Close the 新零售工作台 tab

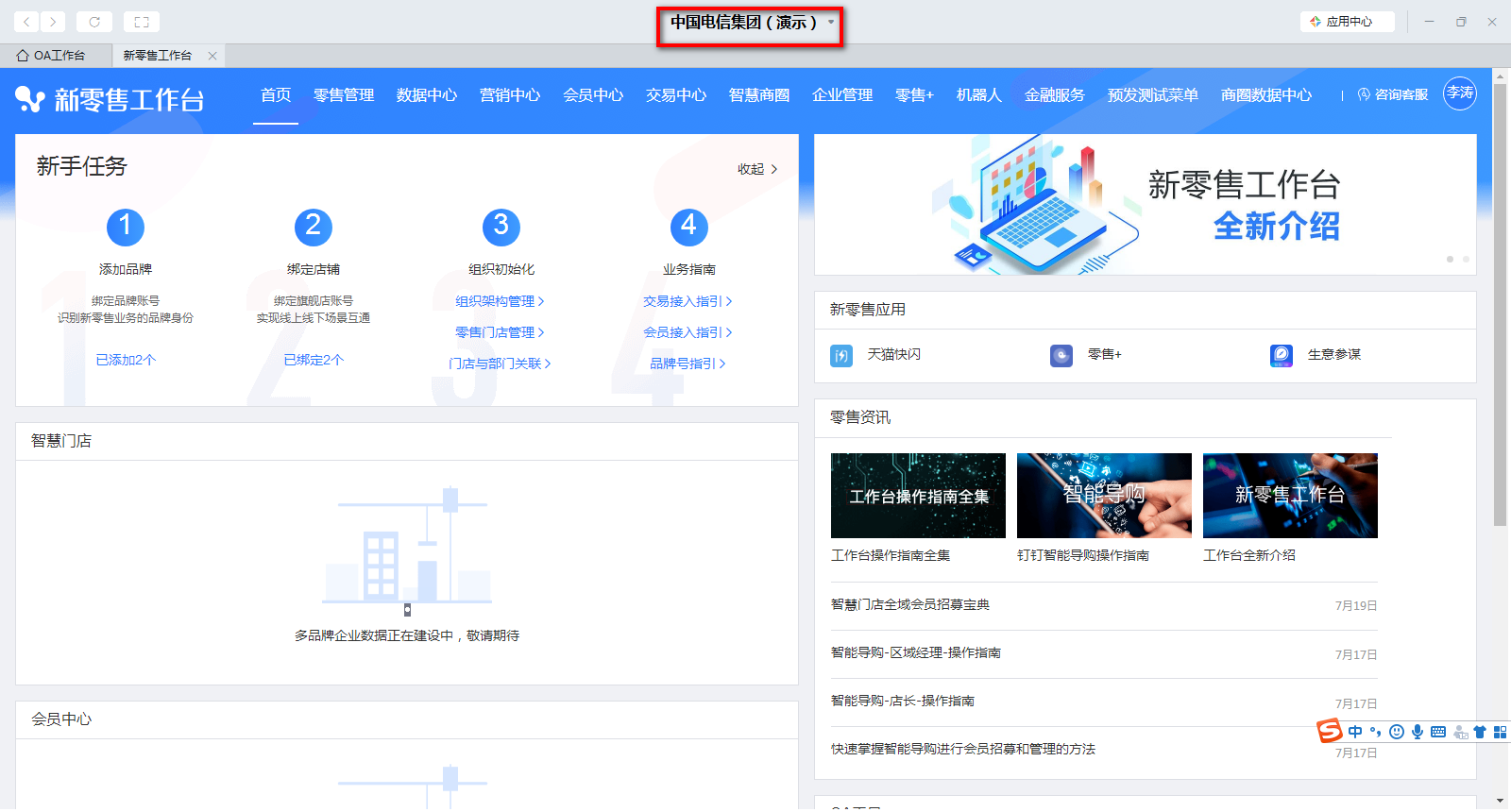[x=212, y=56]
